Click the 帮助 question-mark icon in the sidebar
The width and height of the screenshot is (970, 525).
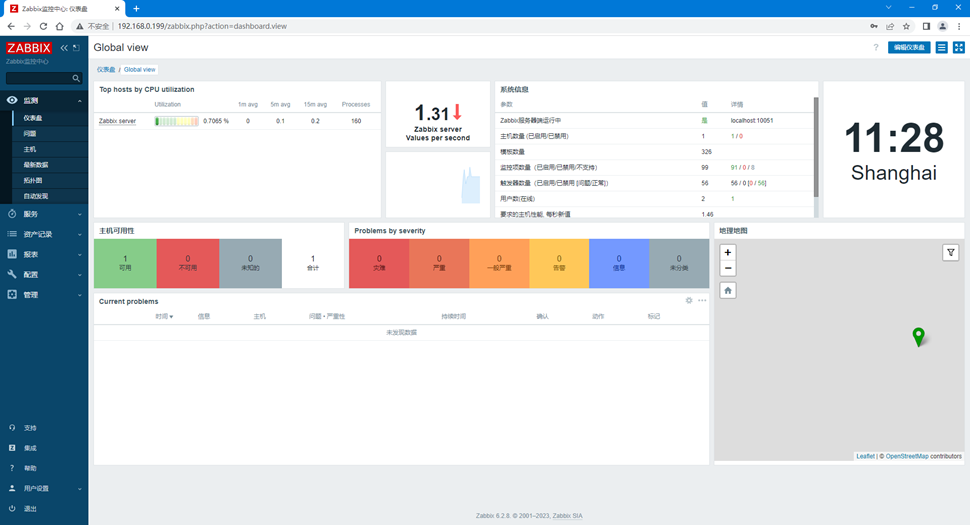tap(12, 468)
